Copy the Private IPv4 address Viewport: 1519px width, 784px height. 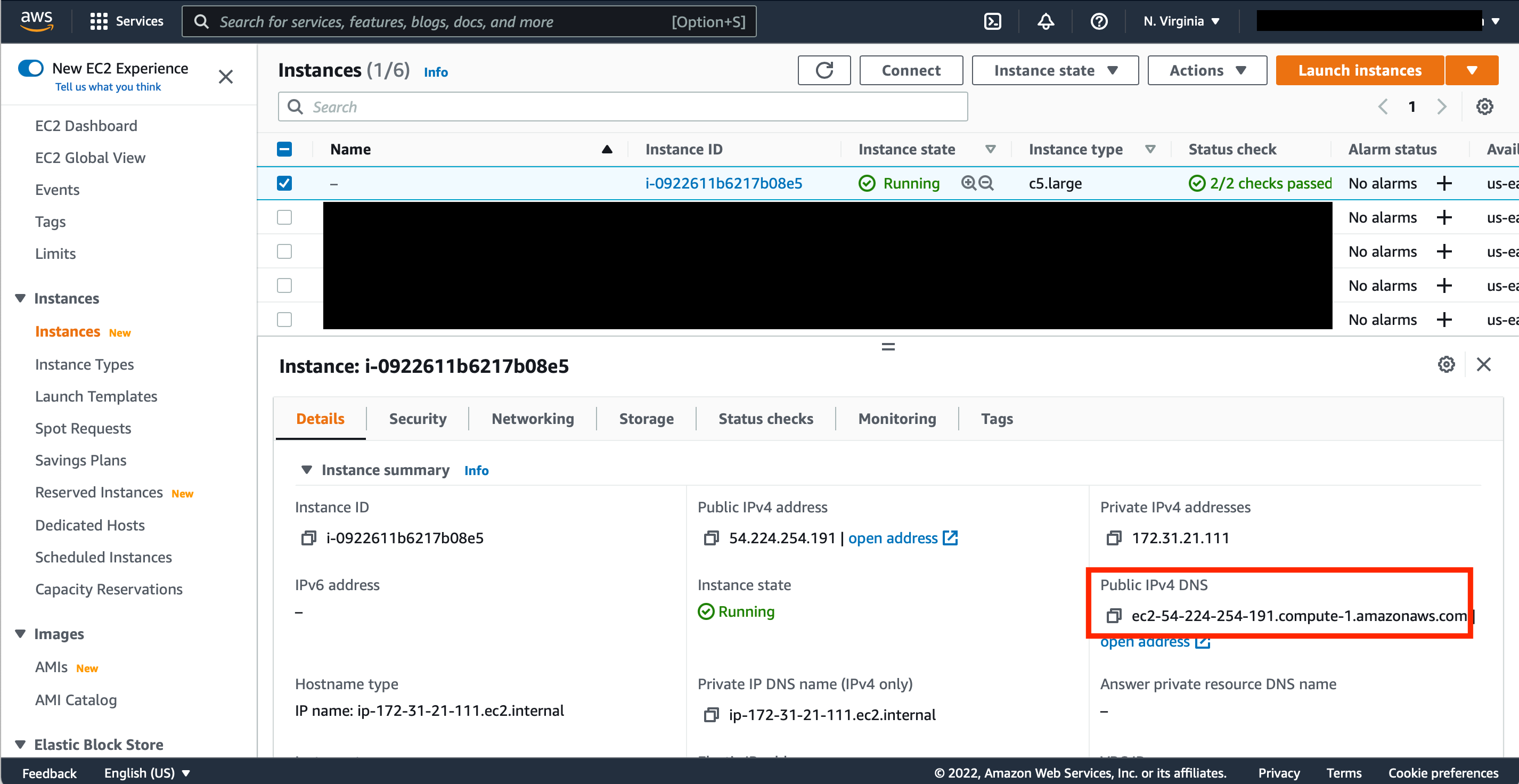pos(1113,538)
